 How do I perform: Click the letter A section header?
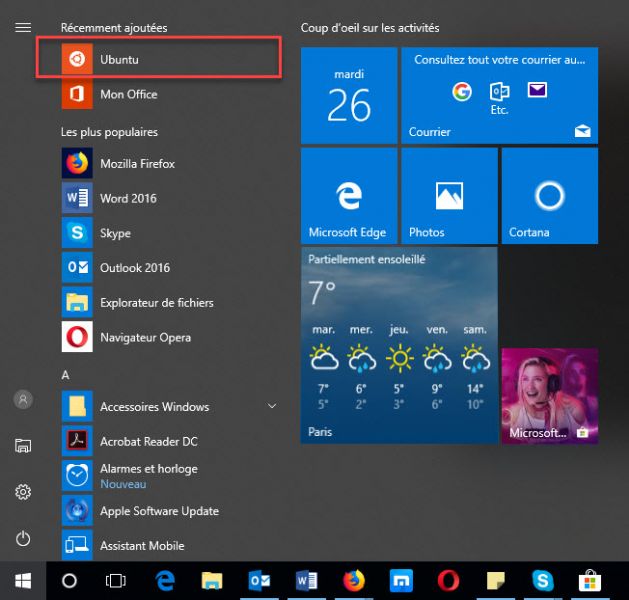[65, 375]
